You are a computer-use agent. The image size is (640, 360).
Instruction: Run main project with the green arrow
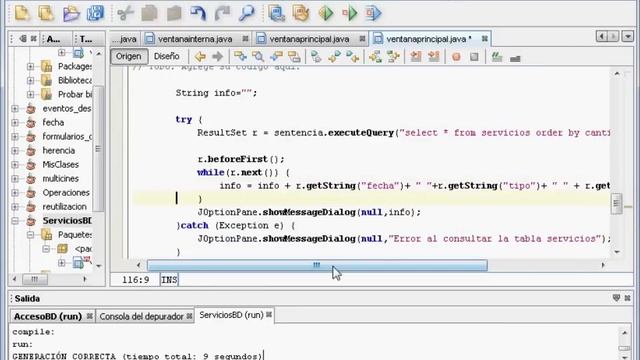(326, 13)
